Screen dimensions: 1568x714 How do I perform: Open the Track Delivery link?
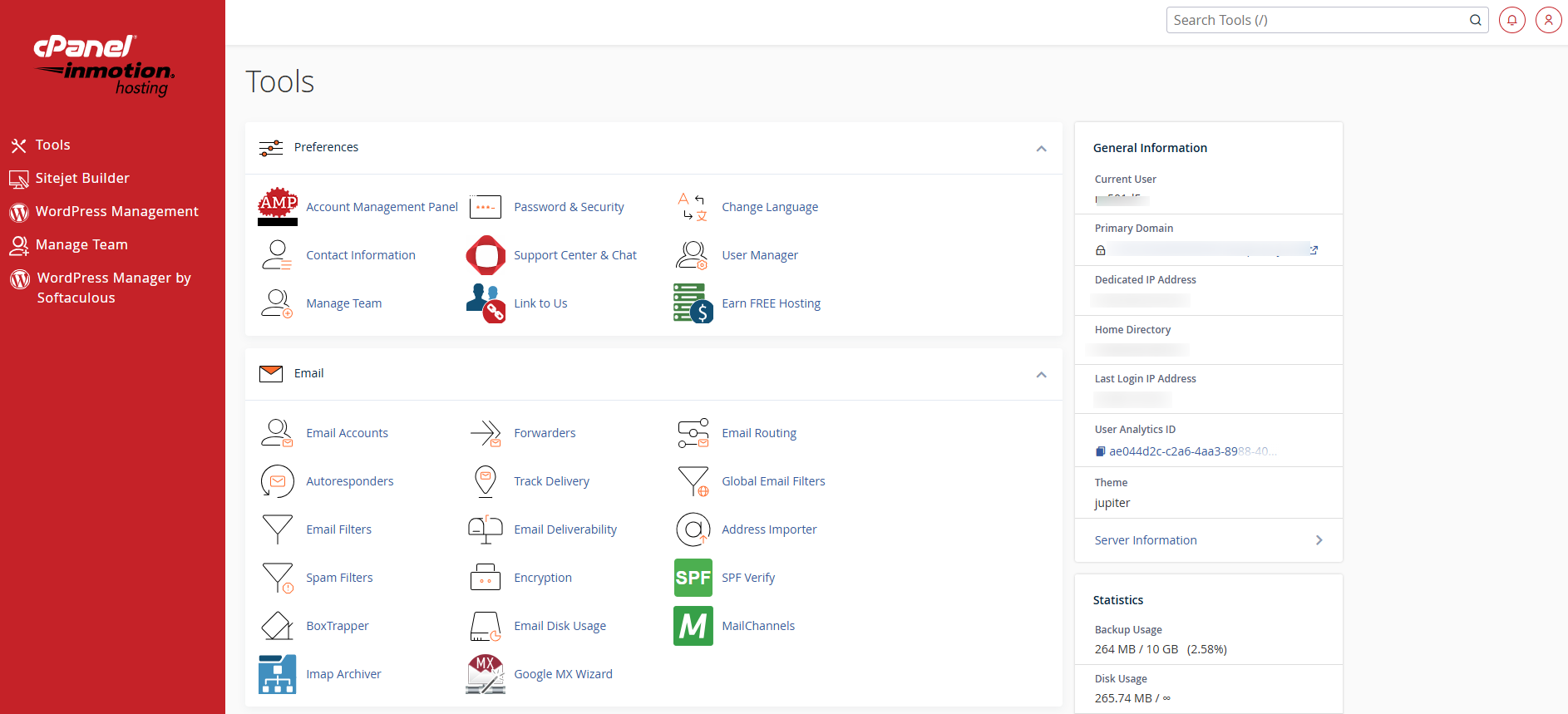pos(552,481)
